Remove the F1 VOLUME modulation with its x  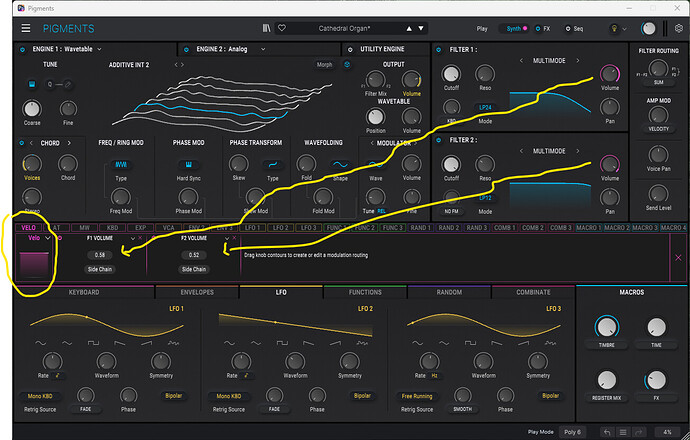tap(140, 238)
